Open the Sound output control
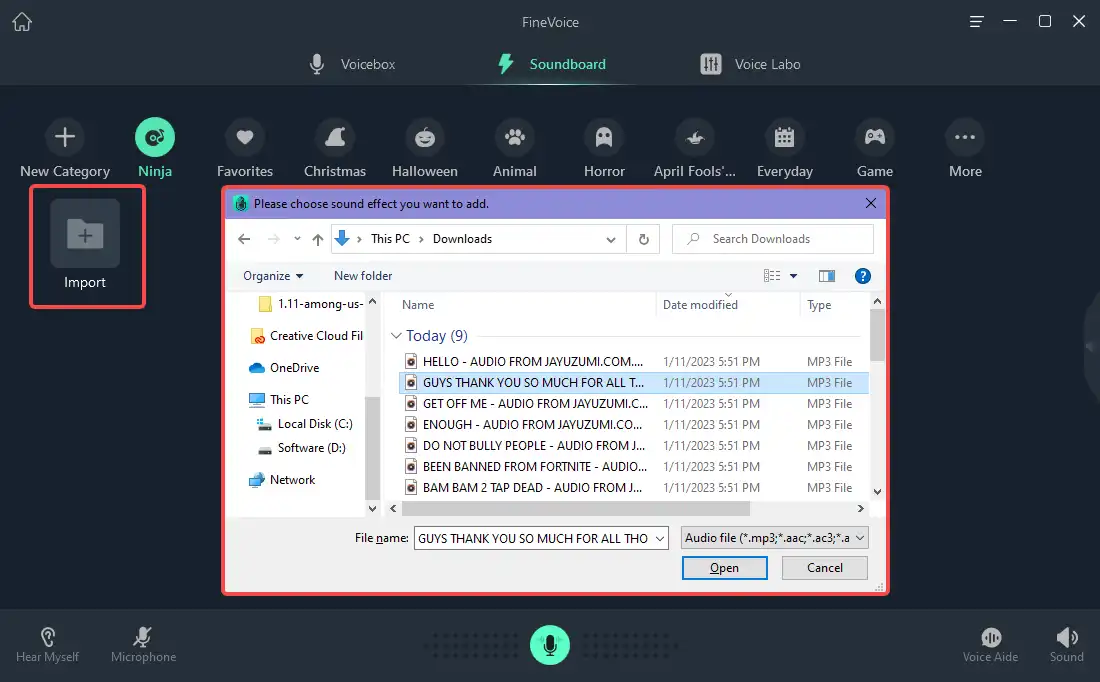This screenshot has height=682, width=1100. point(1066,645)
